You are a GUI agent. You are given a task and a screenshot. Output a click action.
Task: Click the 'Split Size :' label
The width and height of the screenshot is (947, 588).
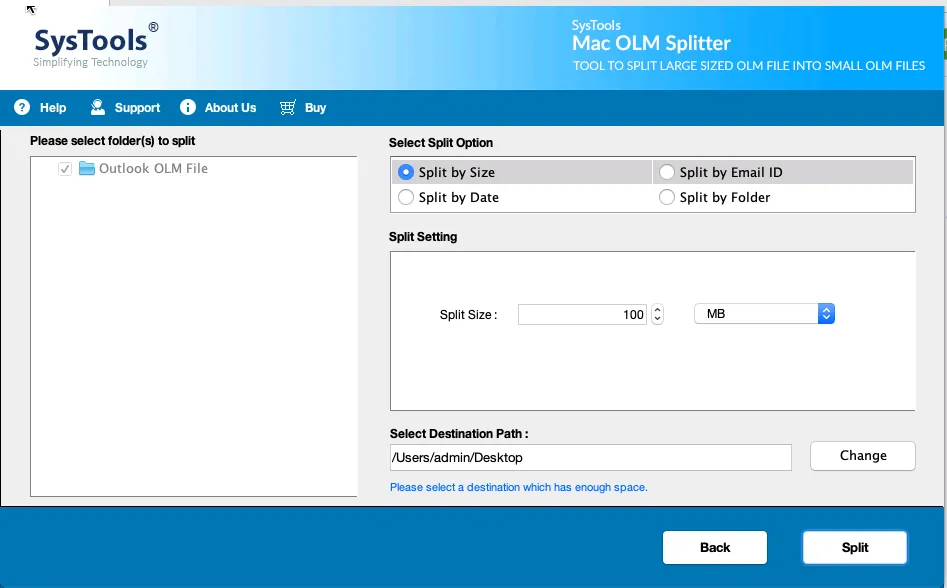tap(468, 315)
